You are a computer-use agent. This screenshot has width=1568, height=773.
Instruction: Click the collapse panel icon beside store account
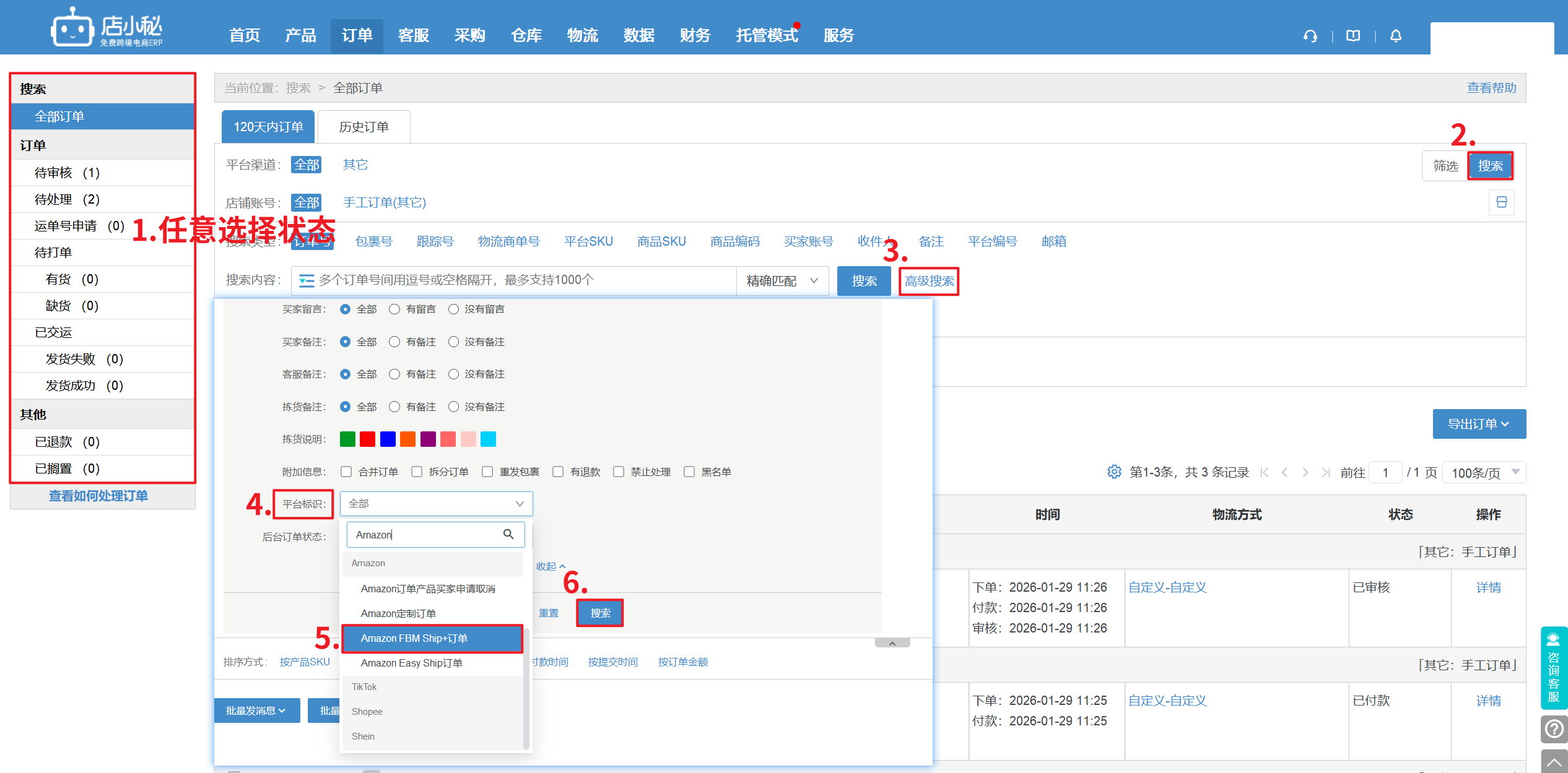click(1502, 202)
